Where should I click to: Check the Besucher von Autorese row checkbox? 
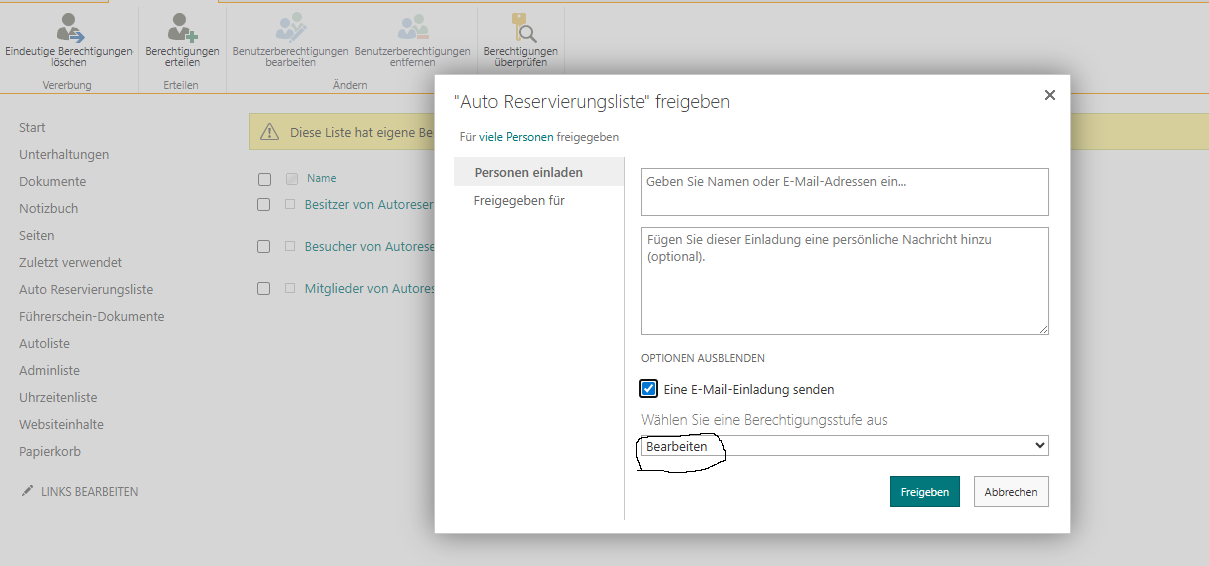click(264, 246)
